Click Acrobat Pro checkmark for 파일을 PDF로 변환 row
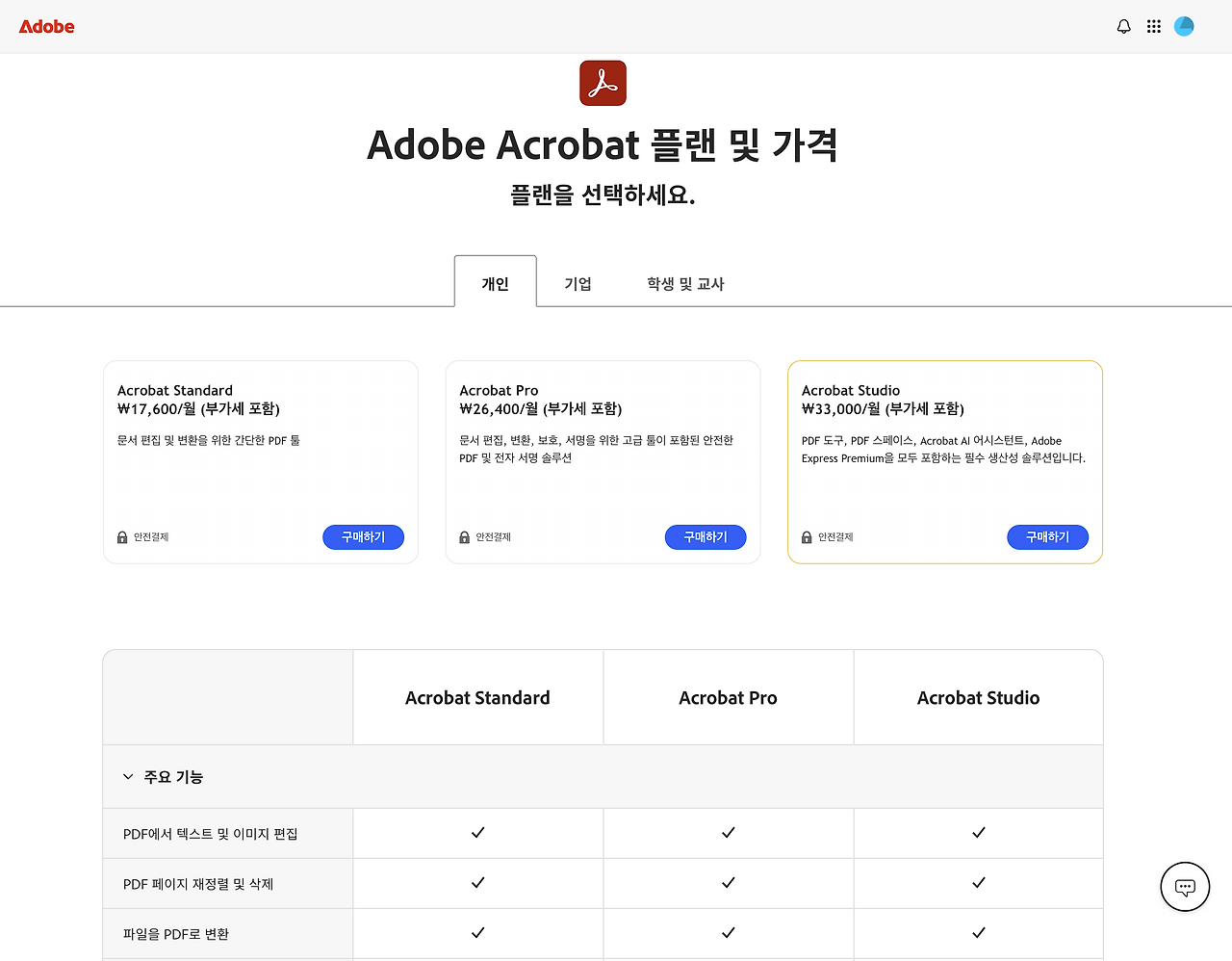Viewport: 1232px width, 961px height. pos(728,933)
